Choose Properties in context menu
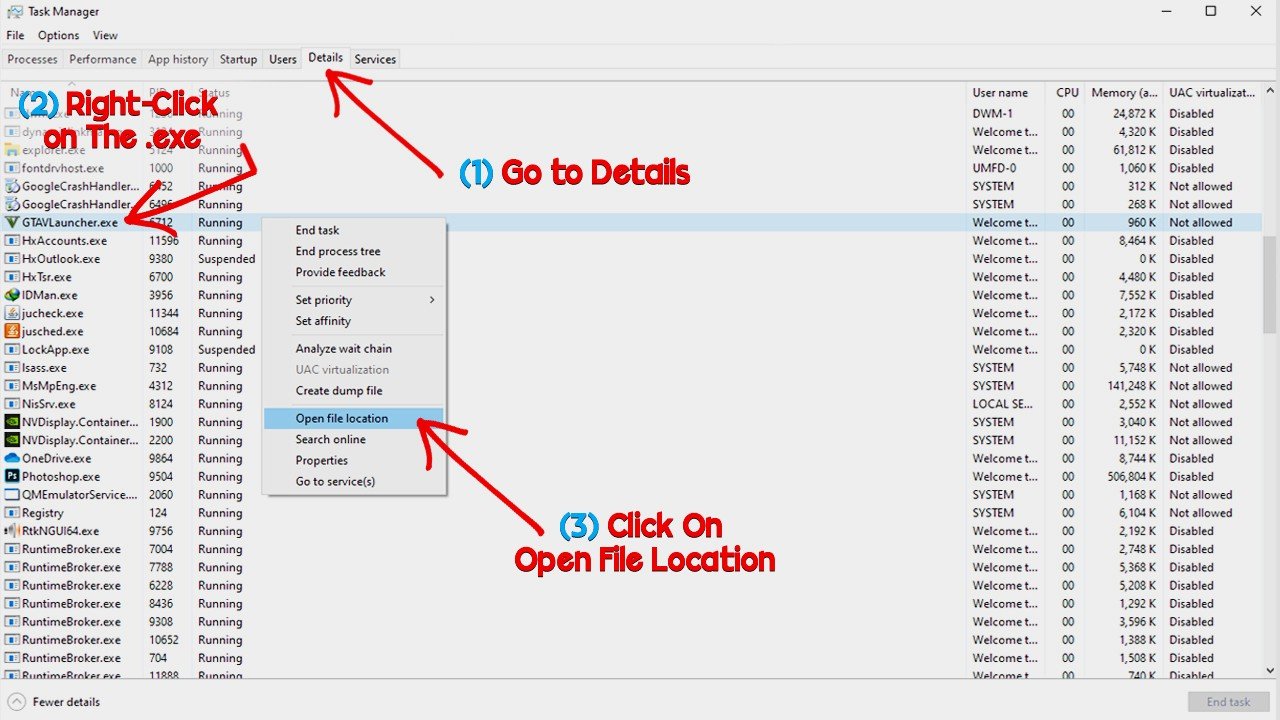 [354, 460]
